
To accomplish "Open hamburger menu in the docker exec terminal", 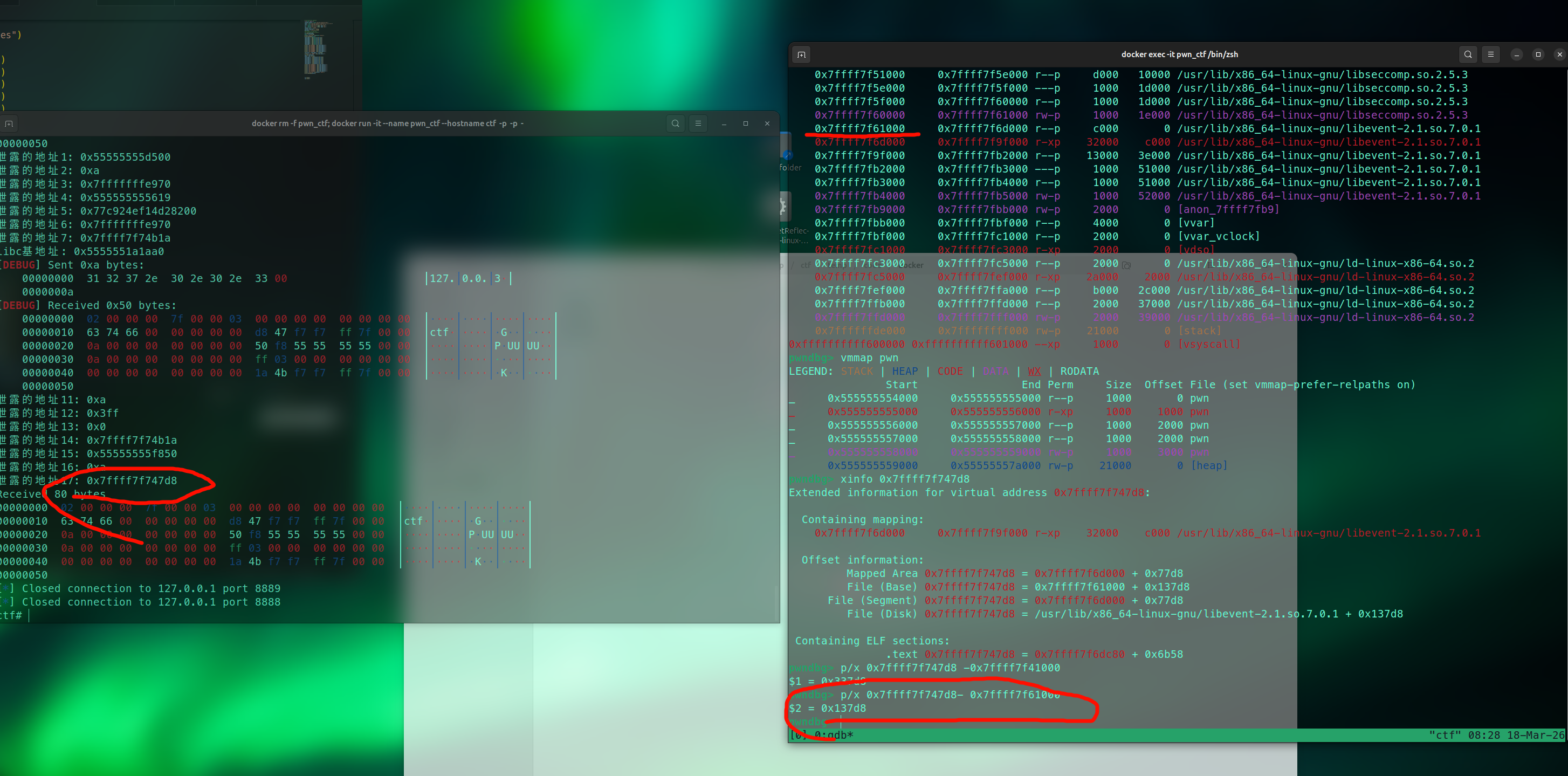I will click(1491, 55).
